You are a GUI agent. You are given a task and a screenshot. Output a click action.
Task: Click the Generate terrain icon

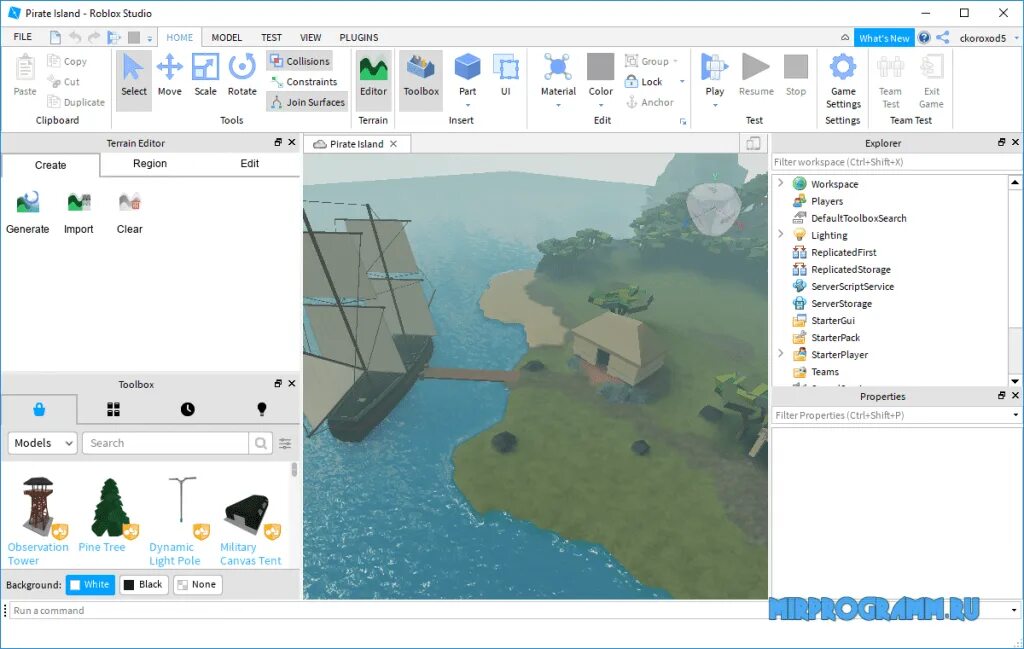click(x=27, y=212)
